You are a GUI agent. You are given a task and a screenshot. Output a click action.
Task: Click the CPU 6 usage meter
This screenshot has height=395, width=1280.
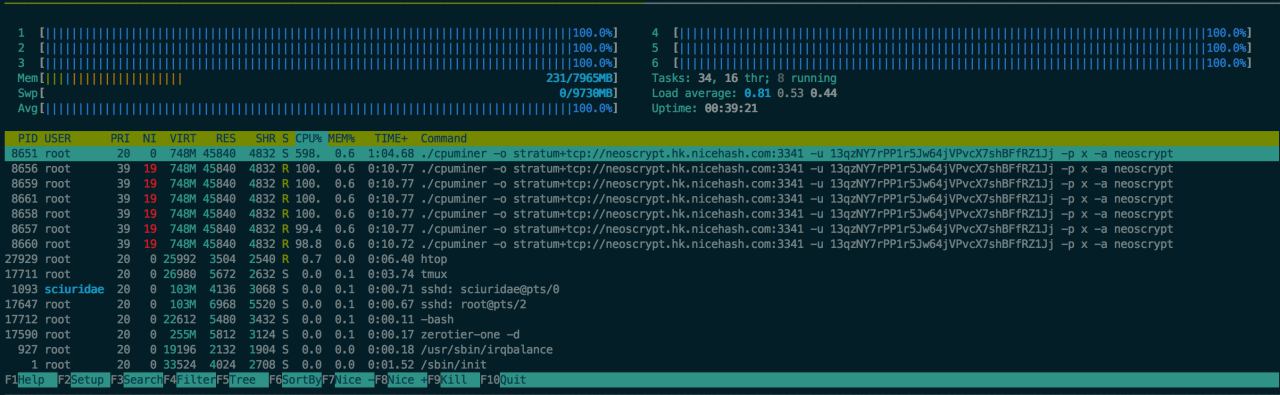click(x=951, y=62)
